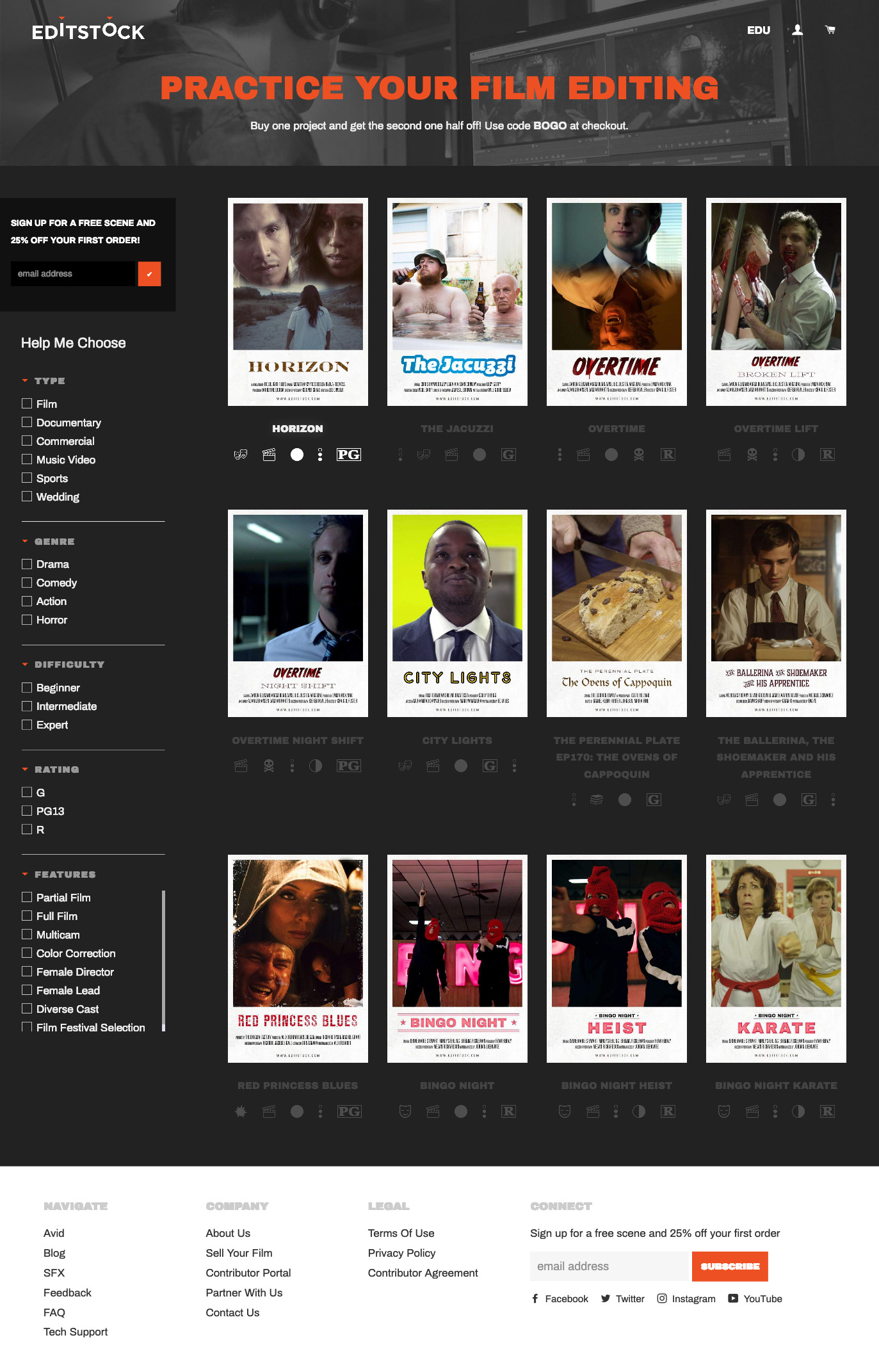Click Overtime Night Shift's PG rating icon
Screen dimensions: 879x1372
[349, 766]
